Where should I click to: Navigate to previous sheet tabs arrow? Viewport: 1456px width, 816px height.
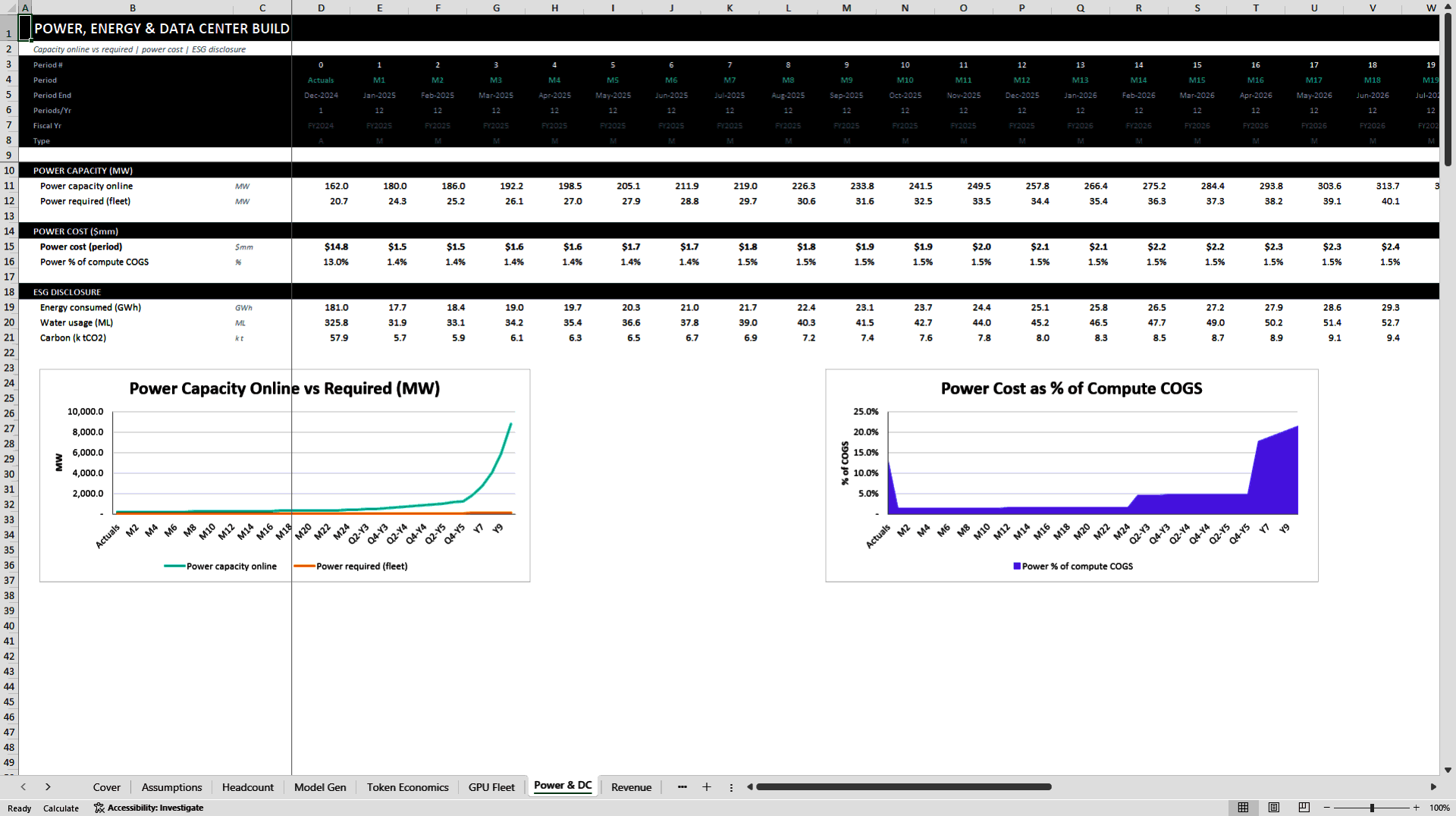[x=24, y=787]
